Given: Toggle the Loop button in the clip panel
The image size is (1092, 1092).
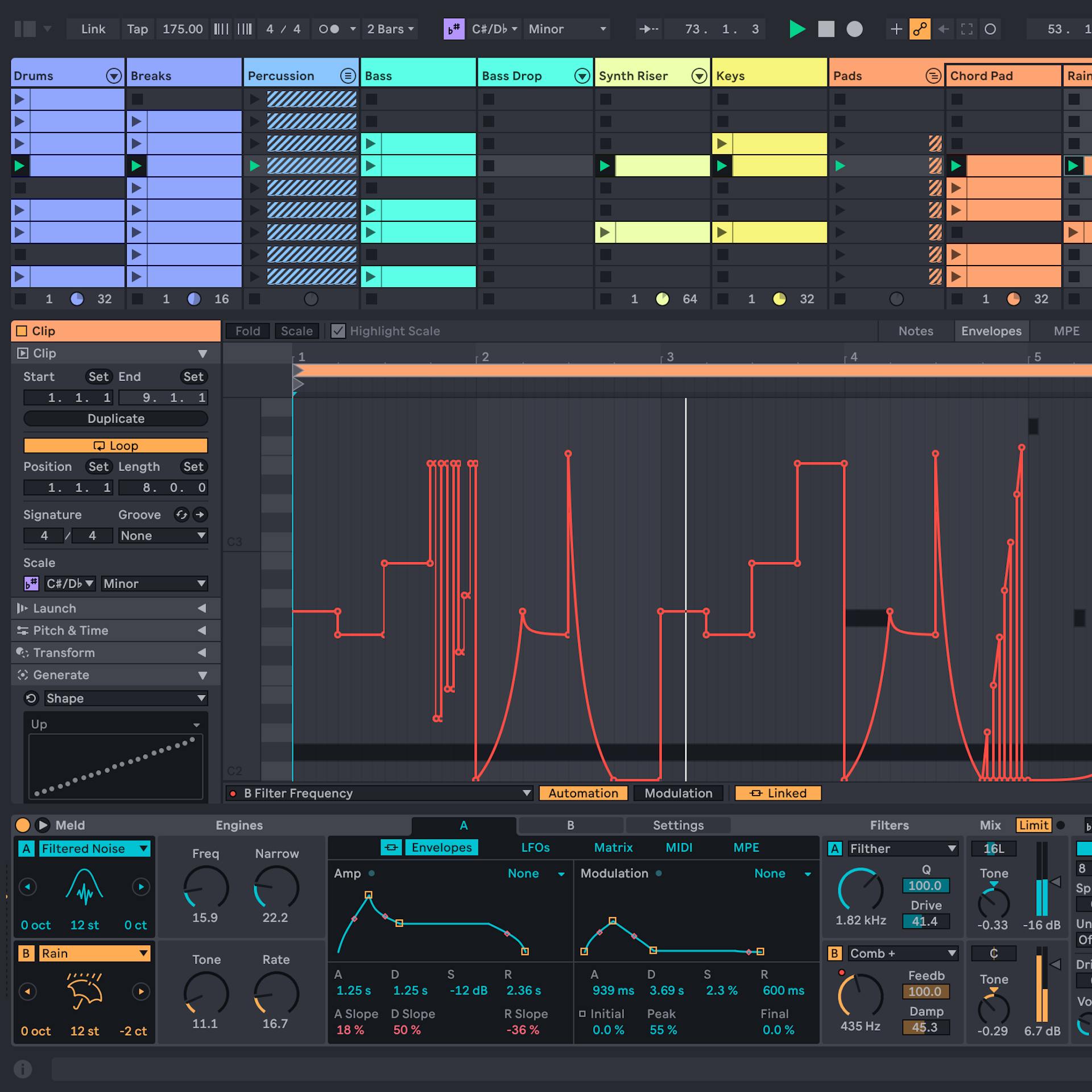Looking at the screenshot, I should (115, 445).
